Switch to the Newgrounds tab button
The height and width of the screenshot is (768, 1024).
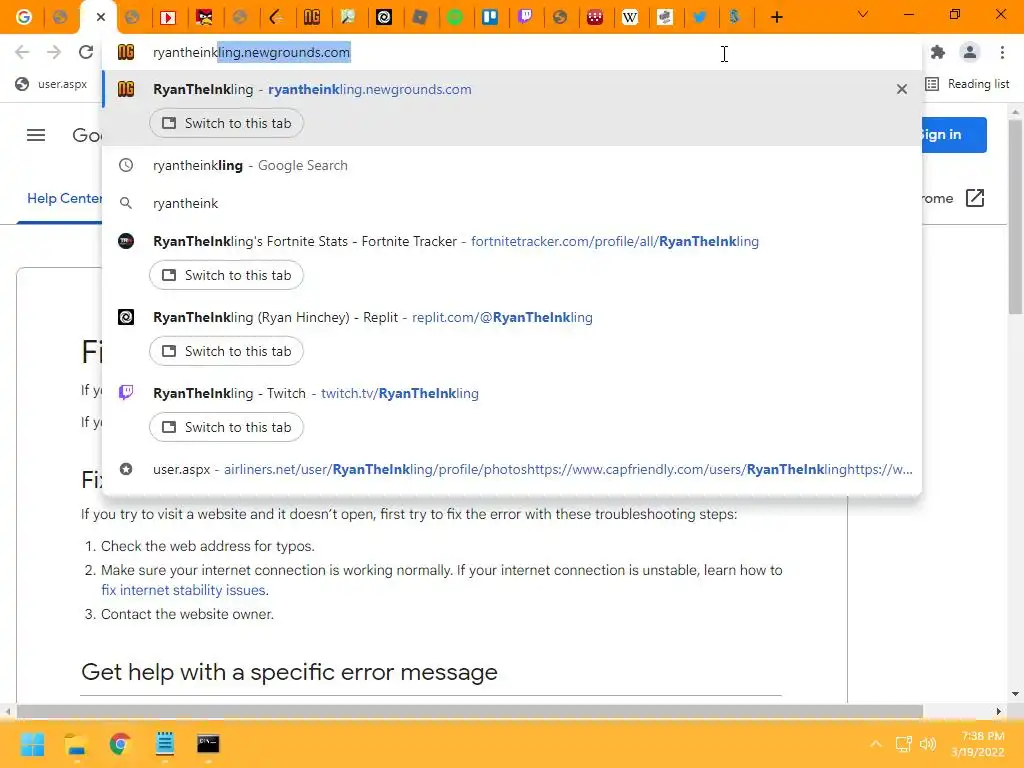[226, 123]
